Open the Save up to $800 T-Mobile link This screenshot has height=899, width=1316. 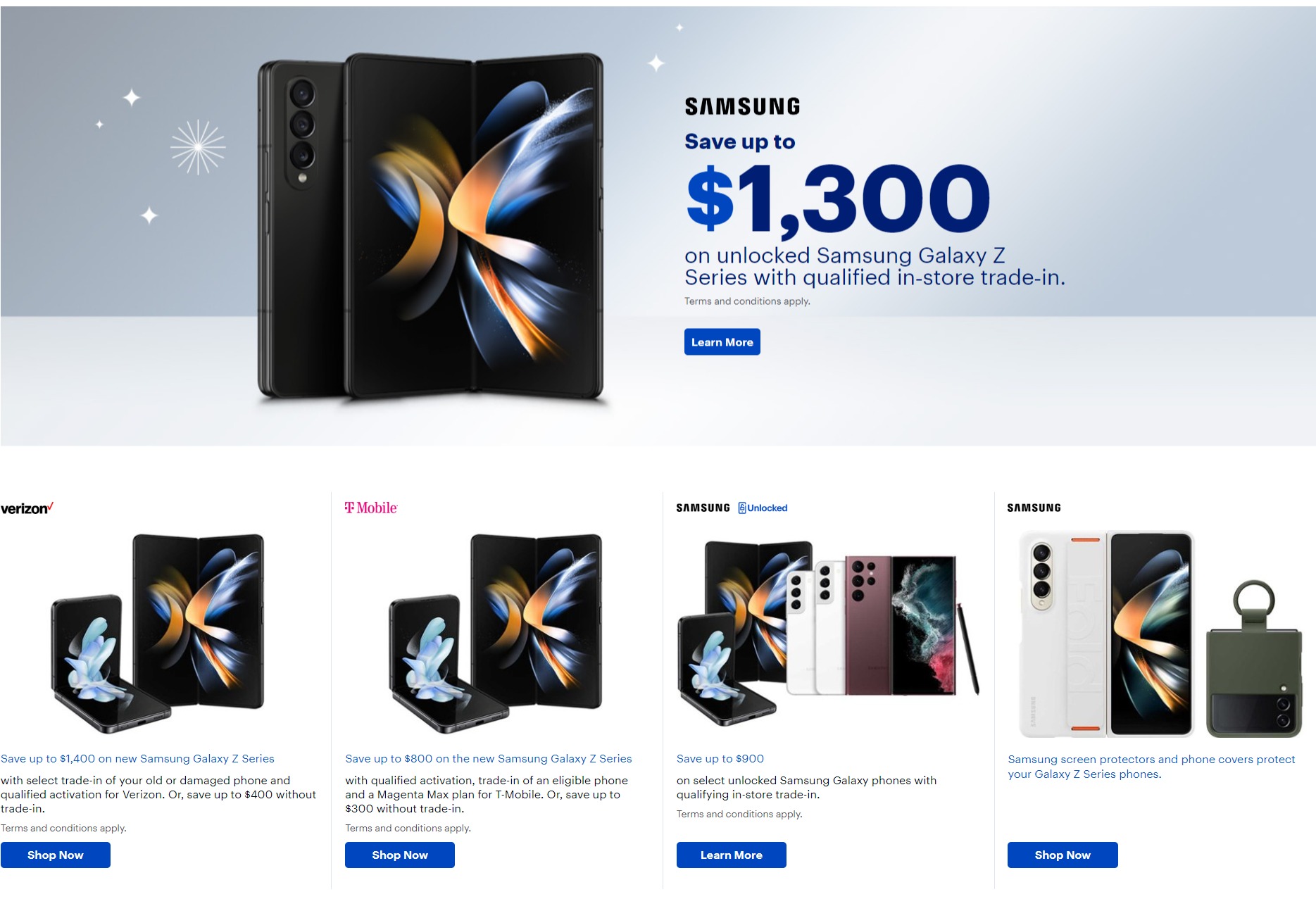click(489, 758)
